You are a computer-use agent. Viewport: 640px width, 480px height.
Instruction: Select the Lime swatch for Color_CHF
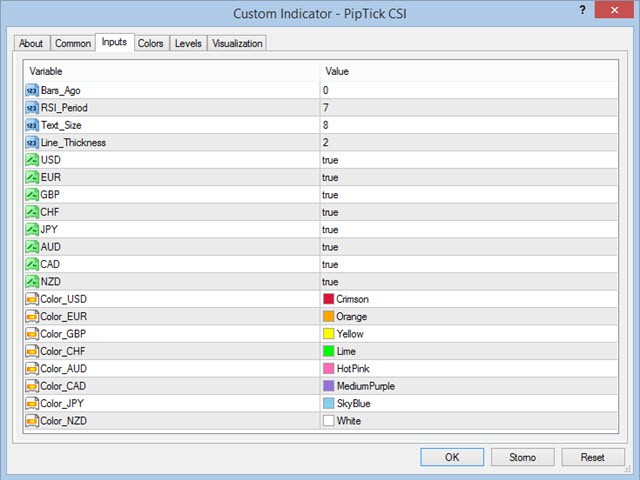tap(329, 351)
